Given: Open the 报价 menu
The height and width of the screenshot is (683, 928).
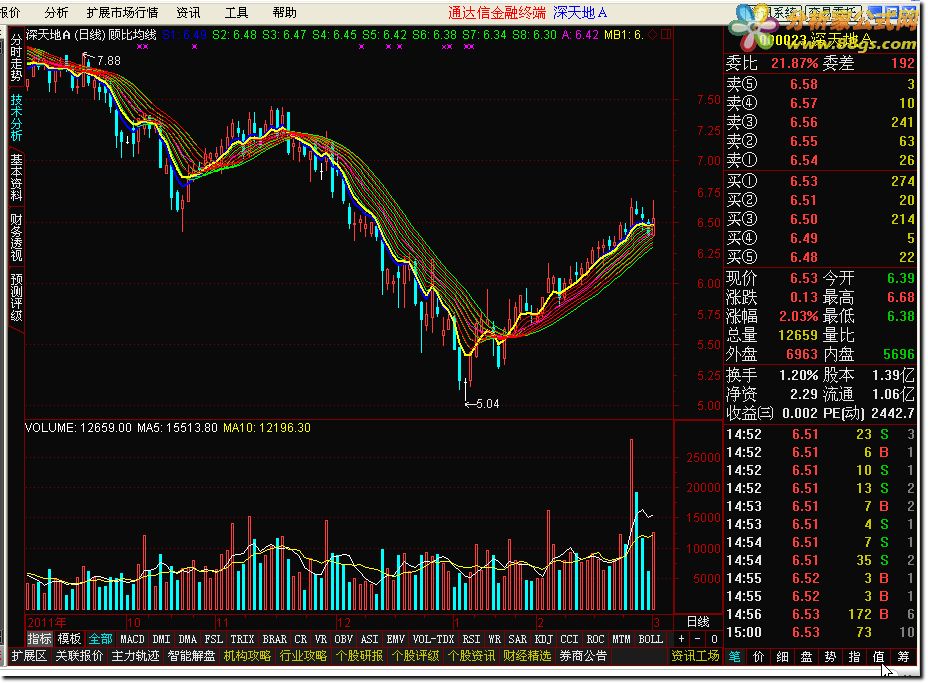Looking at the screenshot, I should (10, 12).
